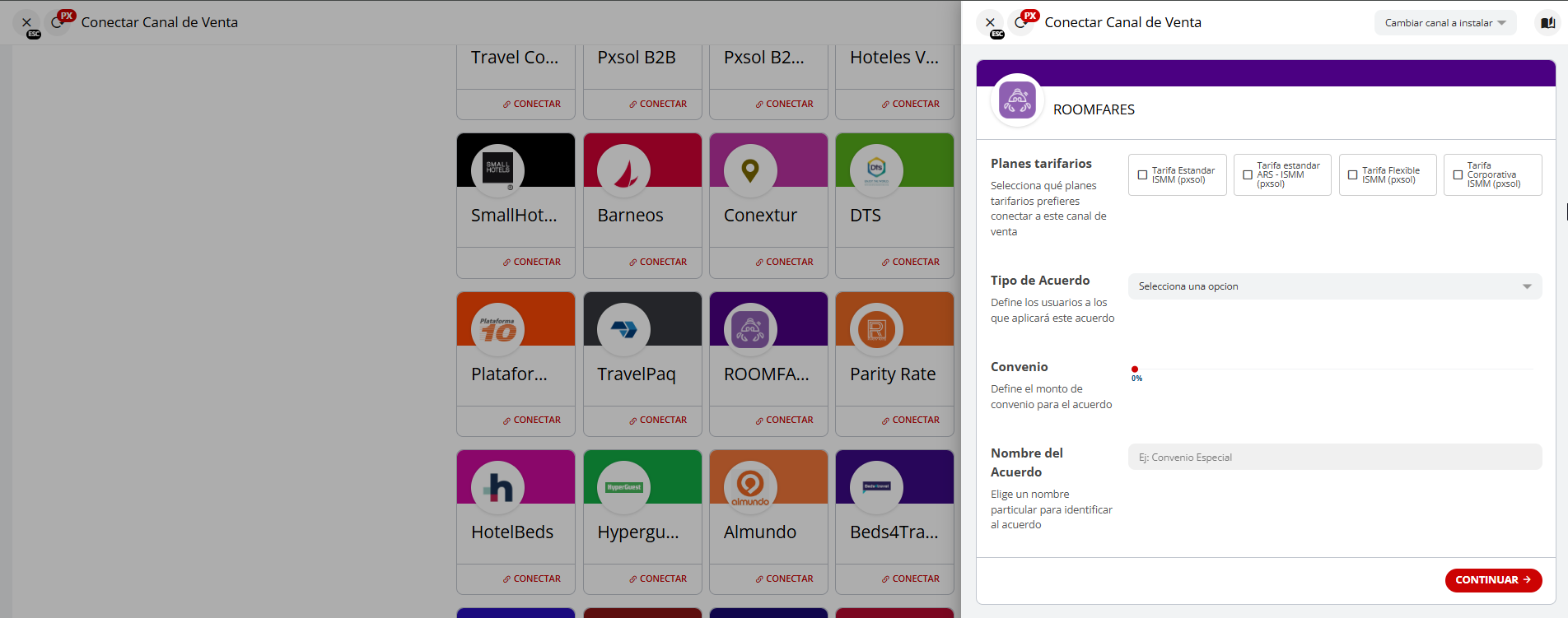
Task: Click the Tipo de Acuerdo heading
Action: click(x=1040, y=281)
